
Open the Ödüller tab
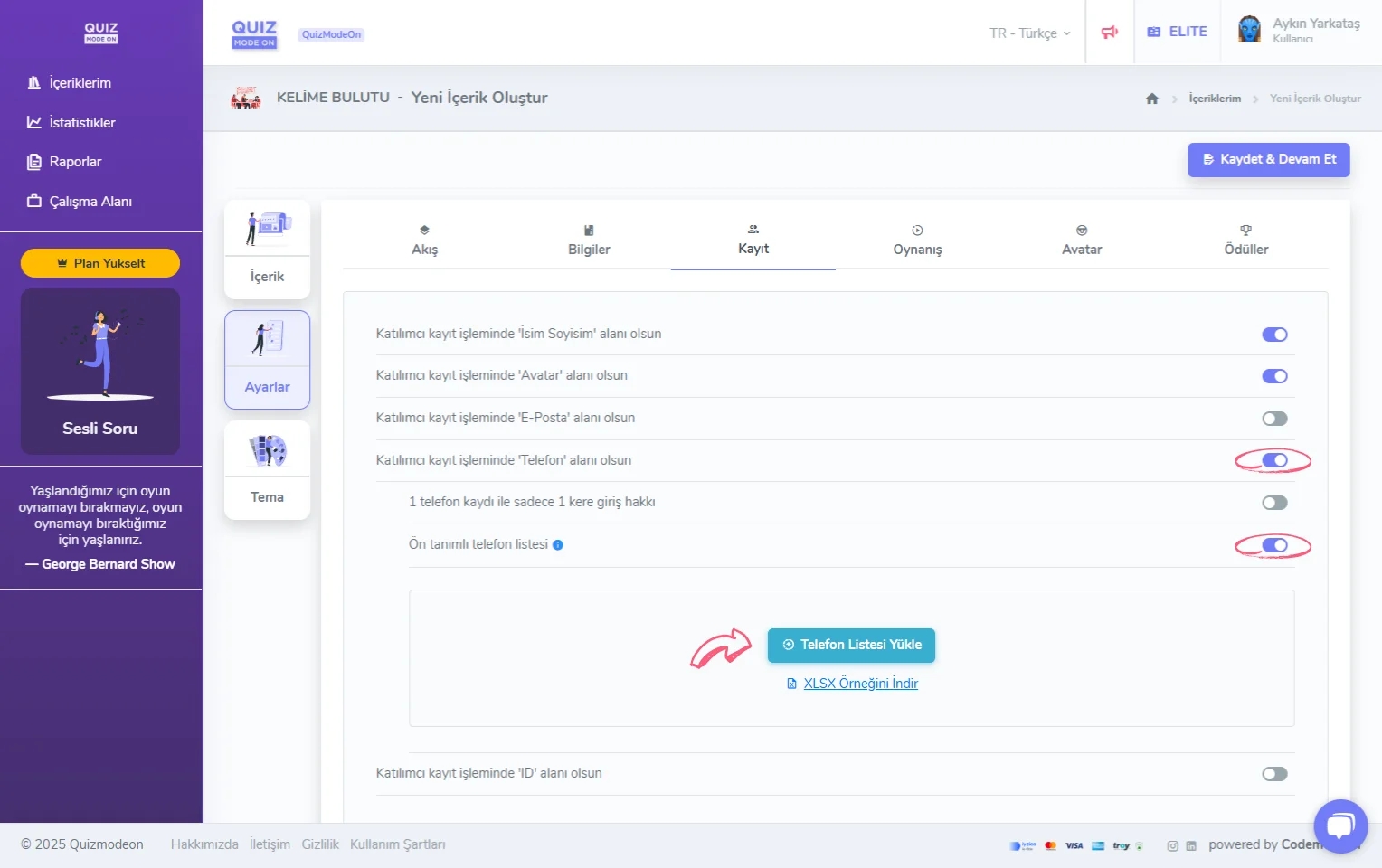click(1245, 240)
